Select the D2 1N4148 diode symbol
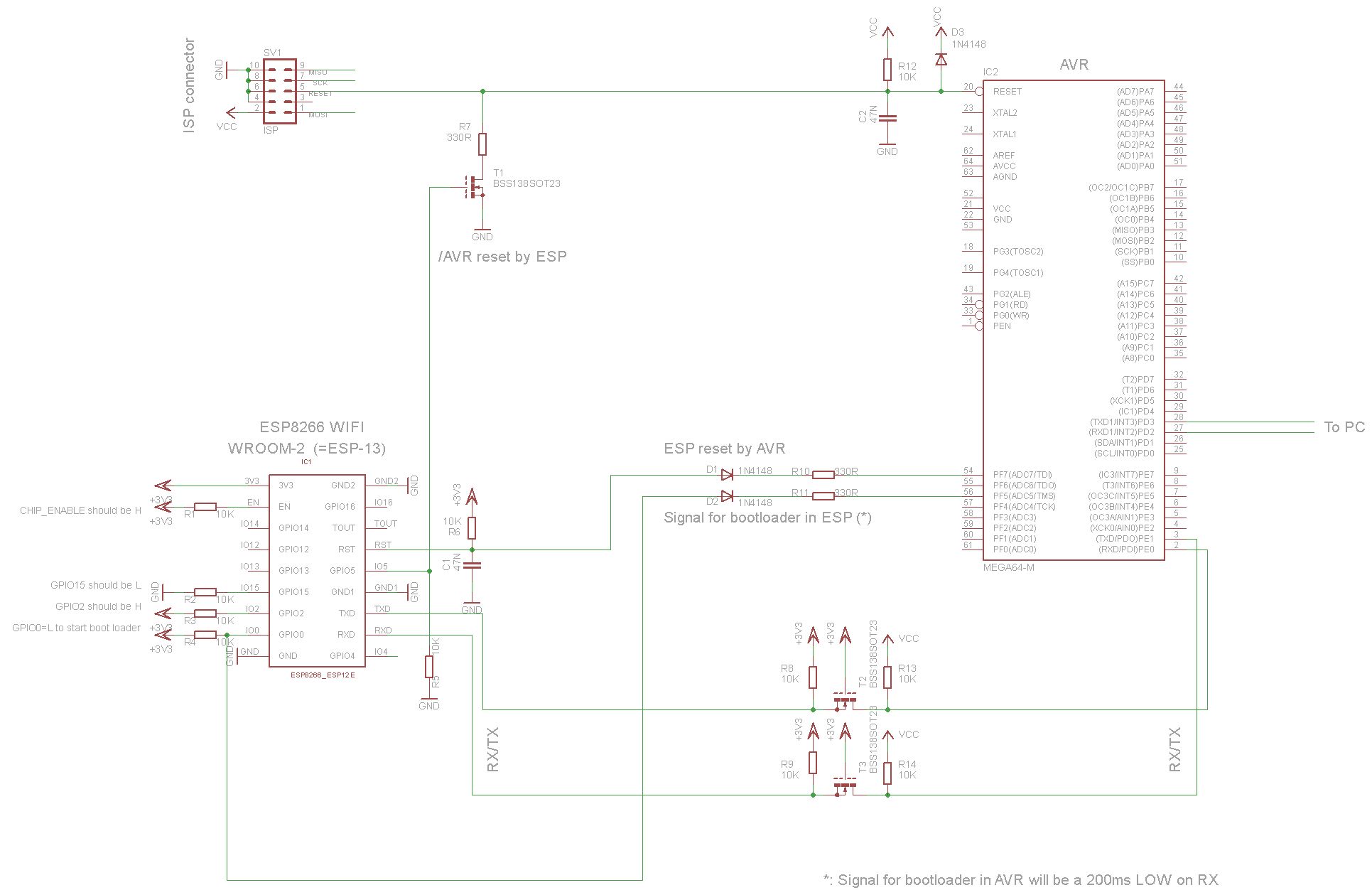The width and height of the screenshot is (1372, 890). point(727,495)
